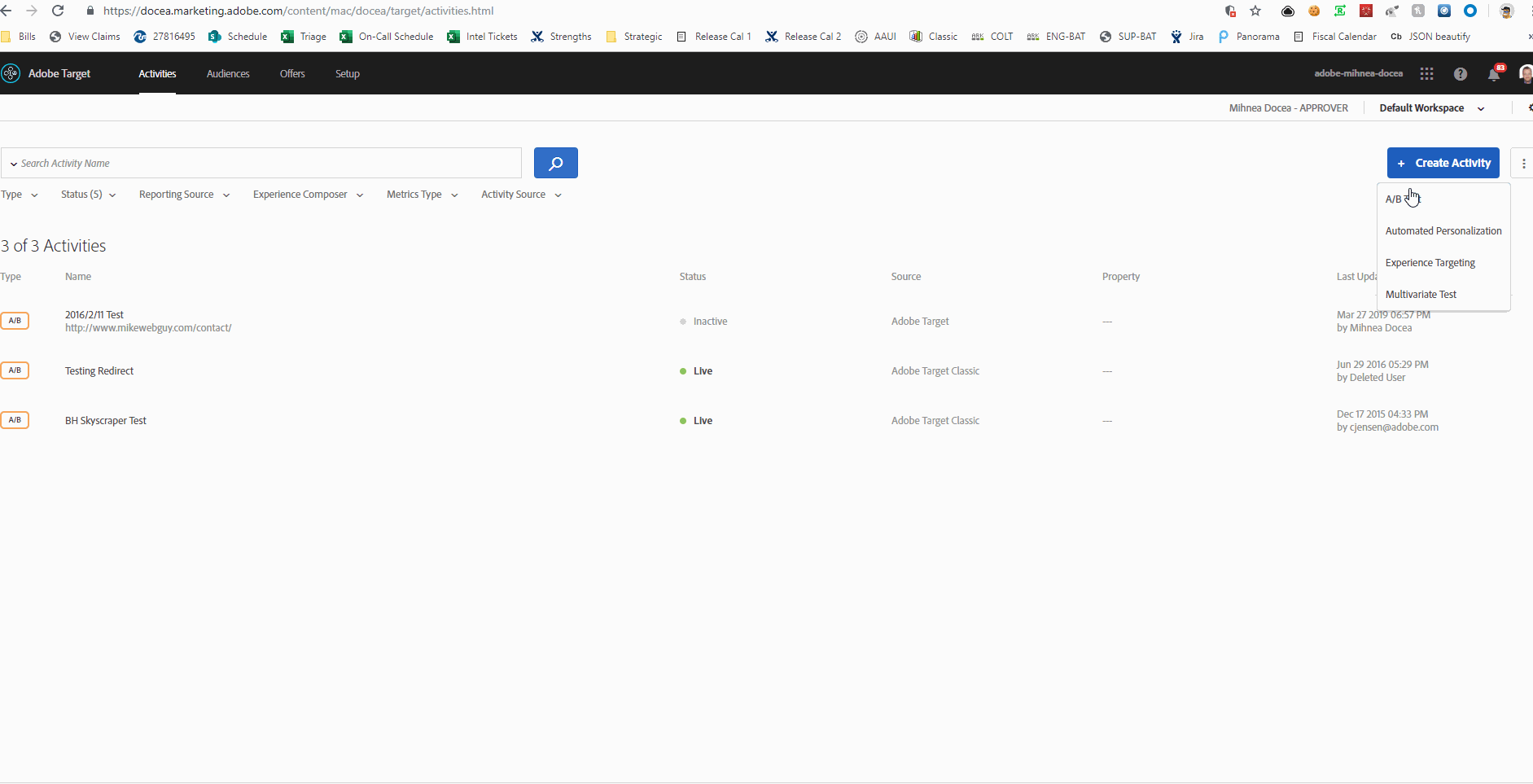Switch to the Offers tab
1533x784 pixels.
292,73
